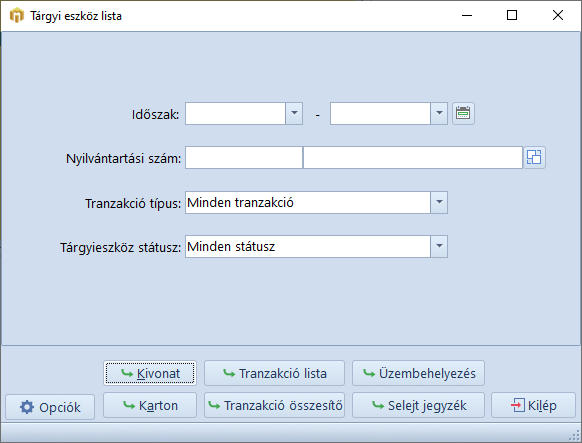This screenshot has height=443, width=582.
Task: Minimize the Tárgyi eszköz lista window
Action: pos(467,16)
